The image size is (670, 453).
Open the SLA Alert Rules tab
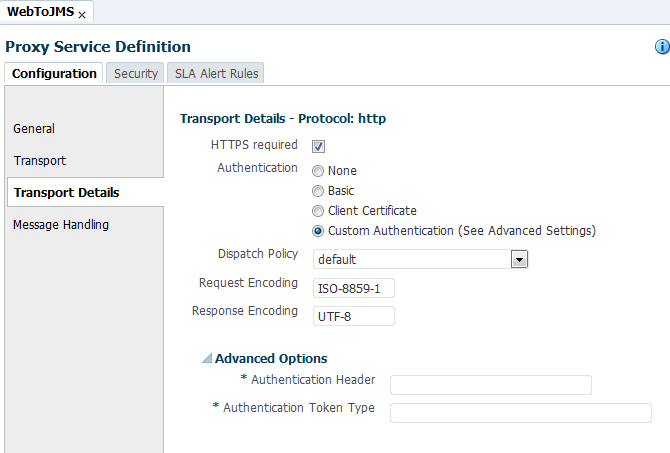[216, 73]
